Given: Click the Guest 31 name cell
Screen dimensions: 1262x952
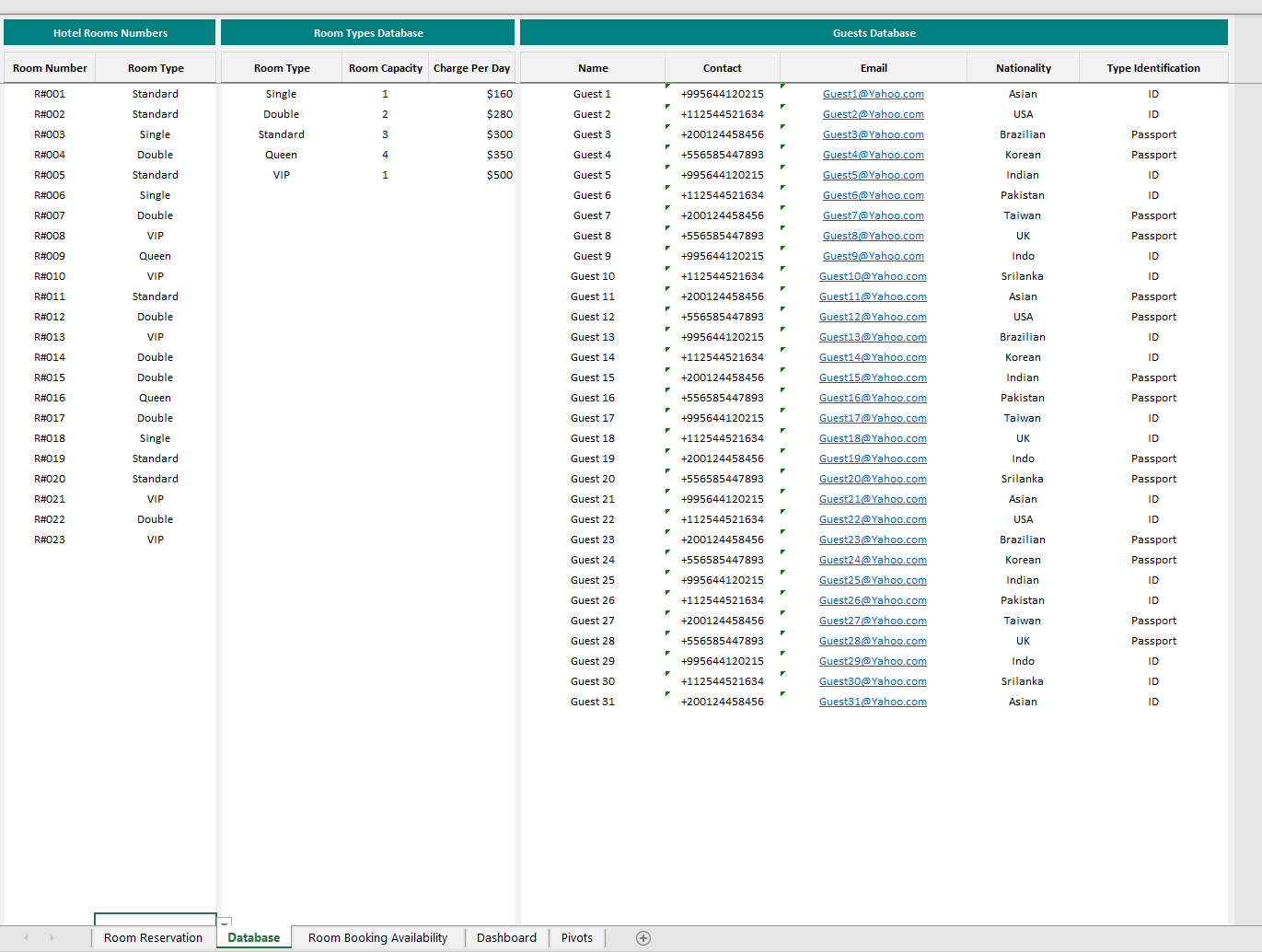Looking at the screenshot, I should click(x=593, y=702).
